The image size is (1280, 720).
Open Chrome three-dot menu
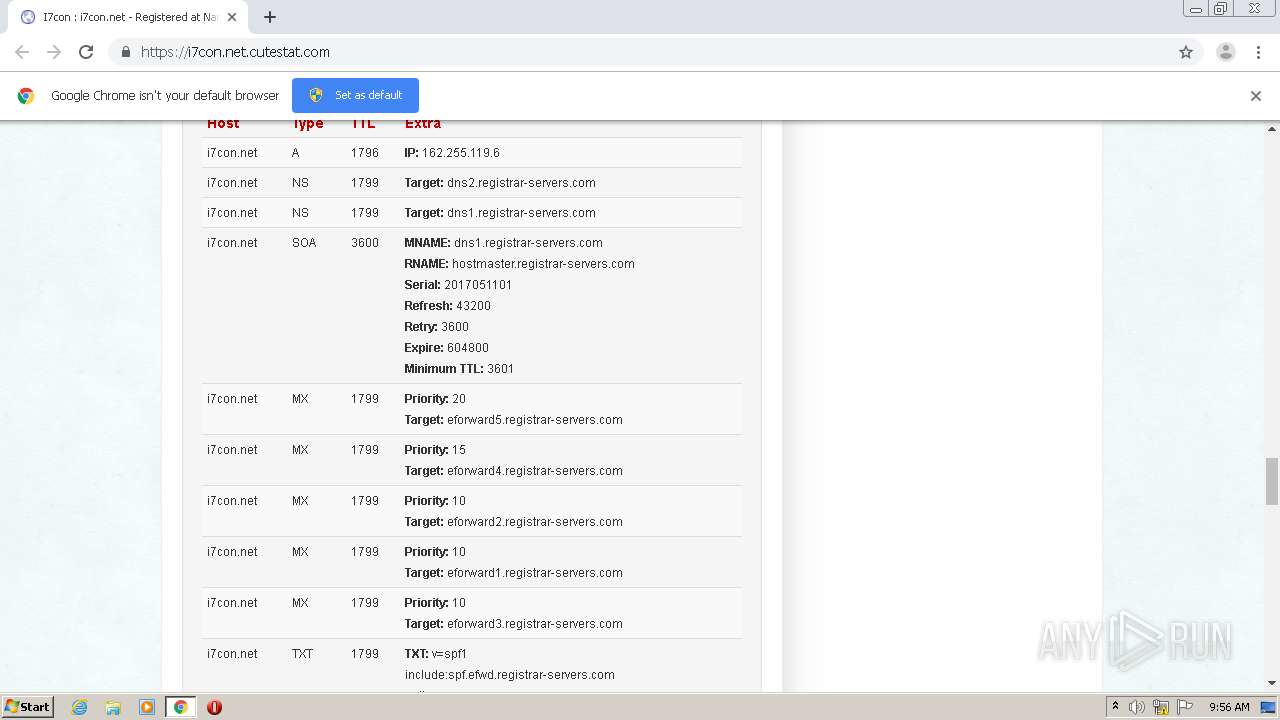pos(1258,52)
